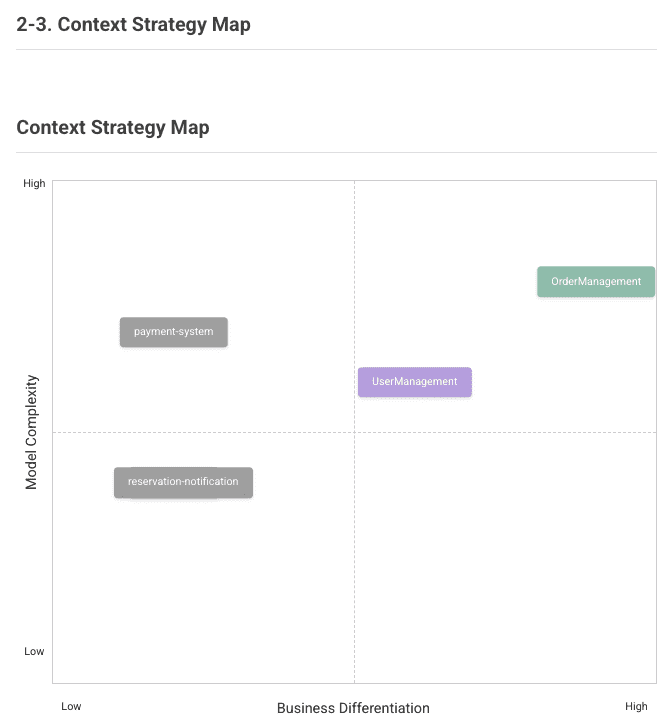Click the 'Business Differentiation' horizontal axis label
Image resolution: width=669 pixels, height=722 pixels.
tap(353, 708)
